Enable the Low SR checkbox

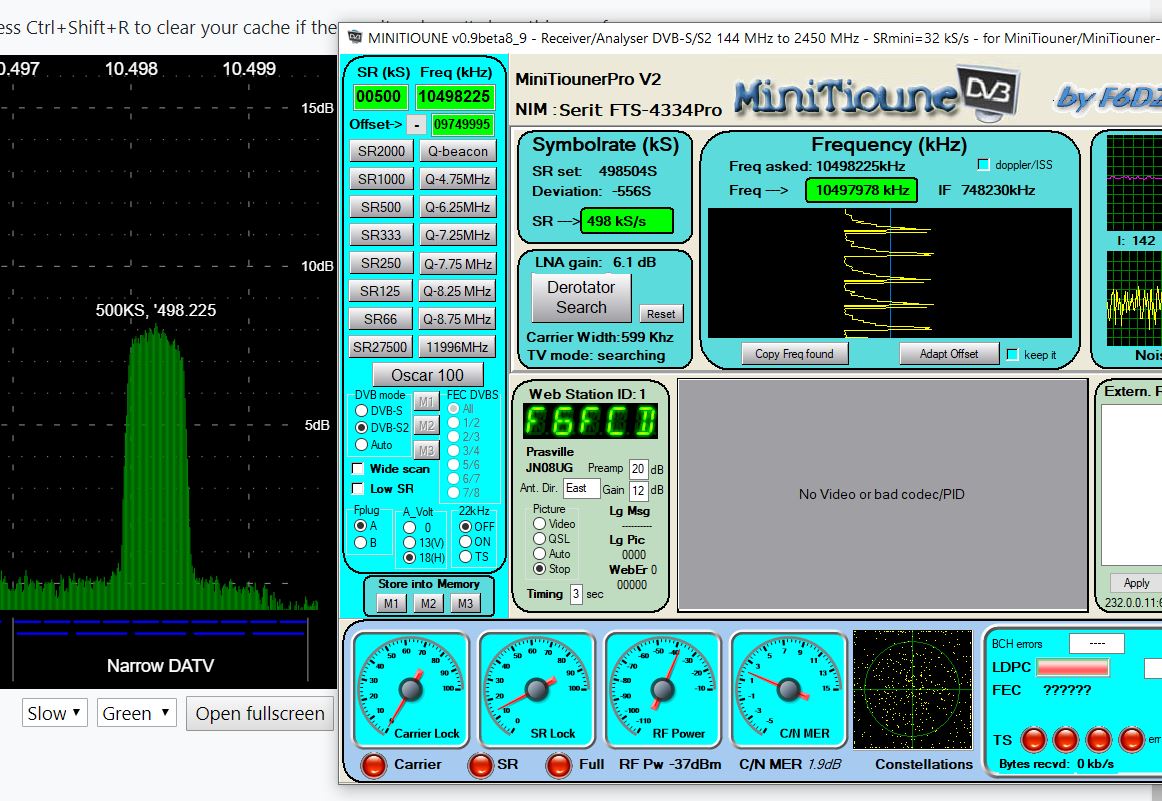[358, 488]
